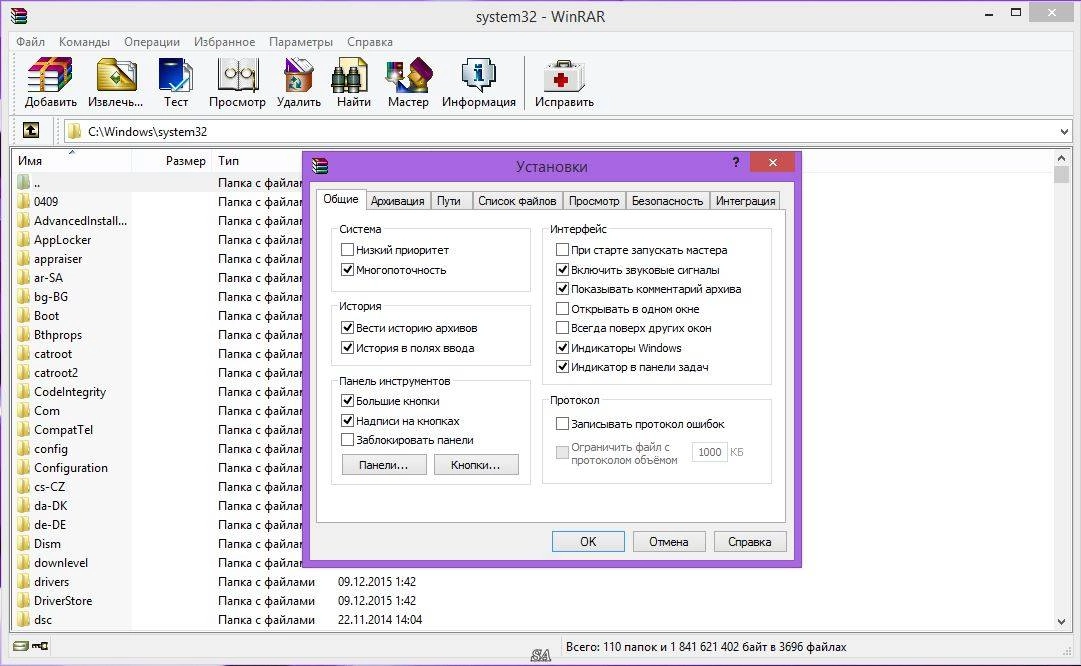Launch the Мастер wizard icon
The width and height of the screenshot is (1081, 666).
tap(409, 74)
